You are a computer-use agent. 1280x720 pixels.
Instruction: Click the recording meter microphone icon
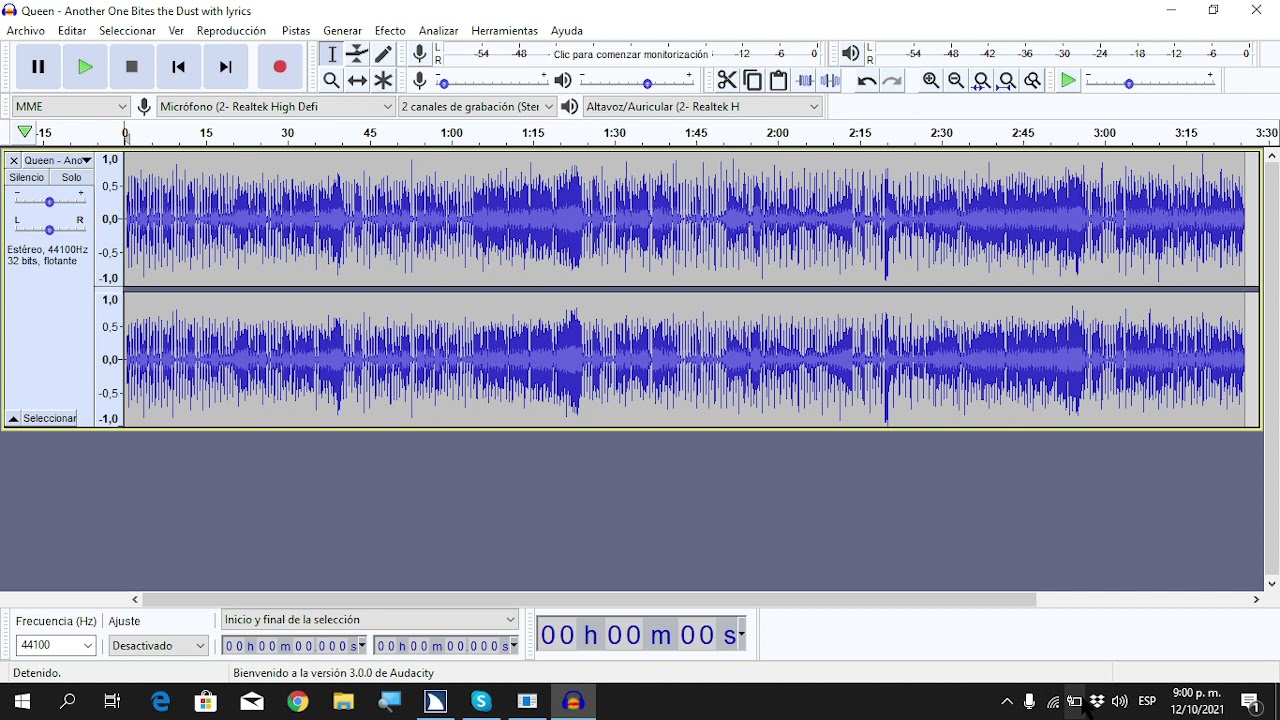420,53
